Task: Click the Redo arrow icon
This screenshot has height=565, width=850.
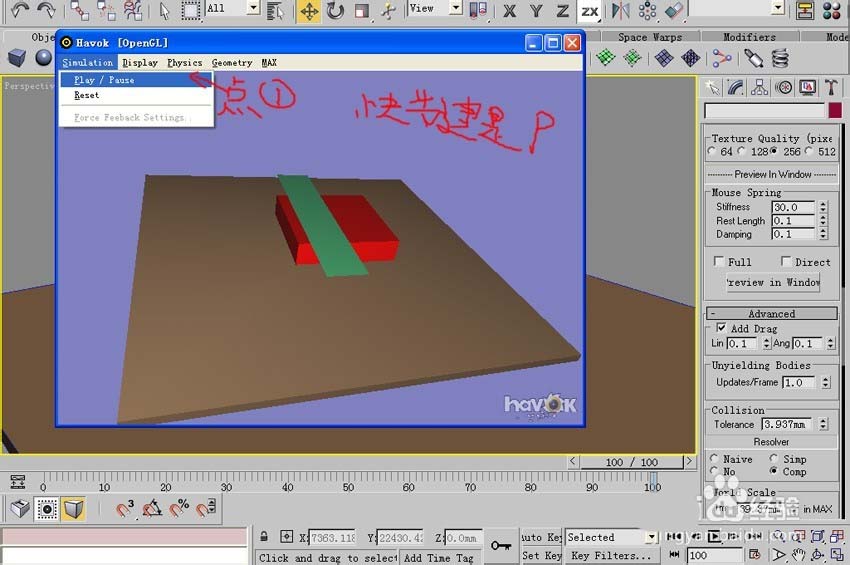Action: (46, 10)
